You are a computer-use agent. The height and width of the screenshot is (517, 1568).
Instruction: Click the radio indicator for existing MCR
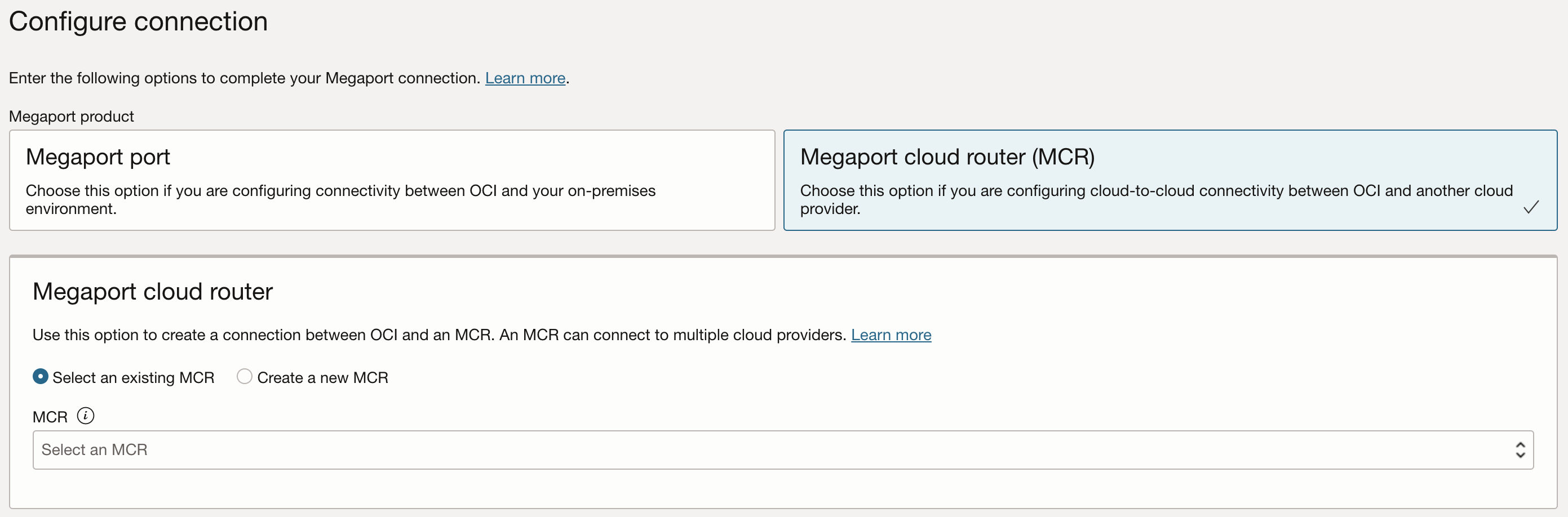(39, 377)
